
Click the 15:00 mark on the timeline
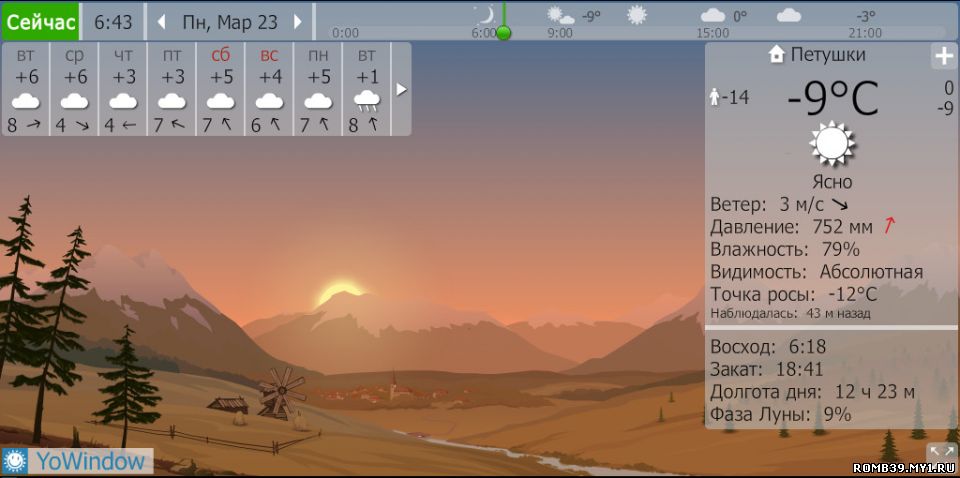tap(712, 32)
